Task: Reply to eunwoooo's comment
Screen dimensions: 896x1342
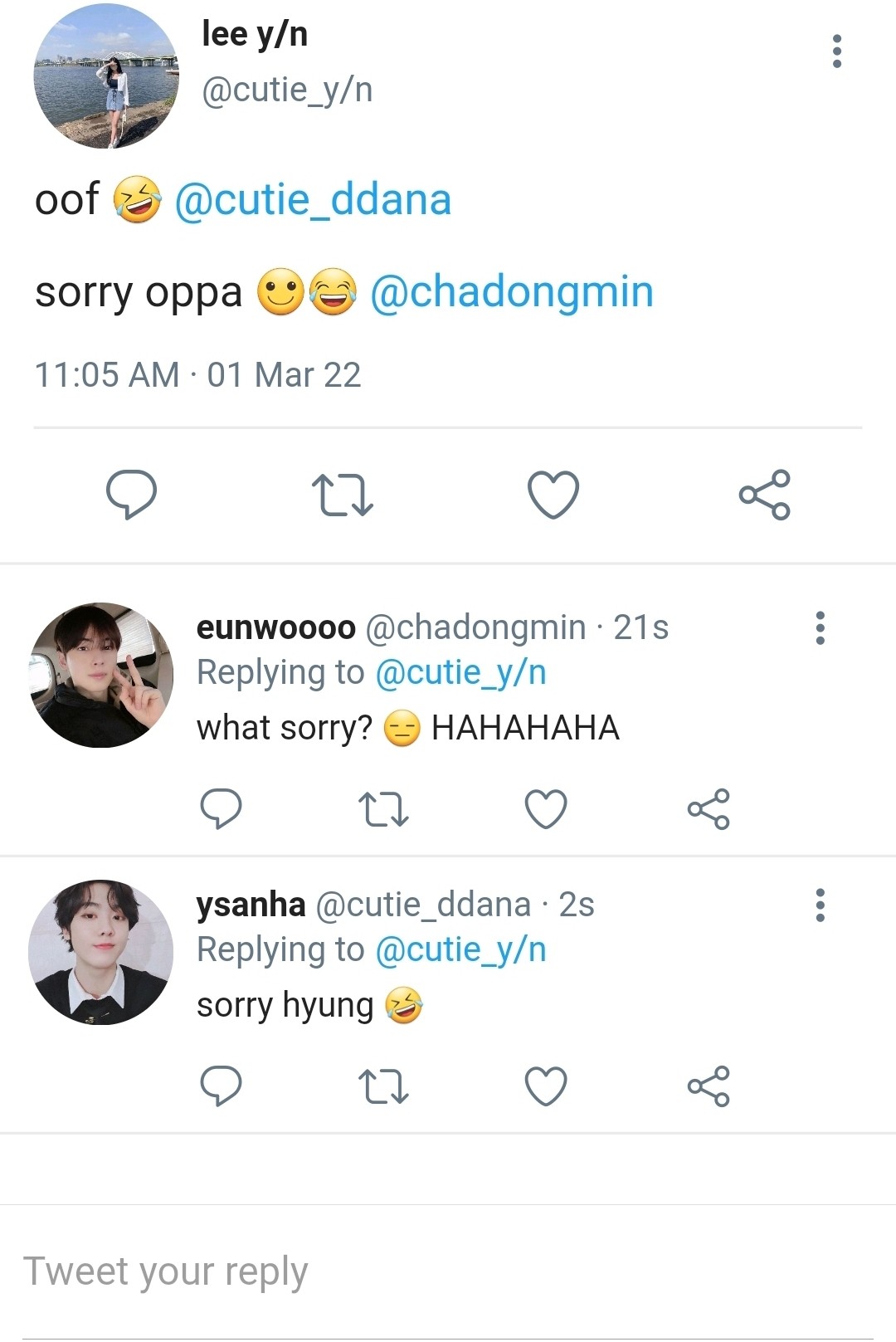Action: (x=221, y=808)
